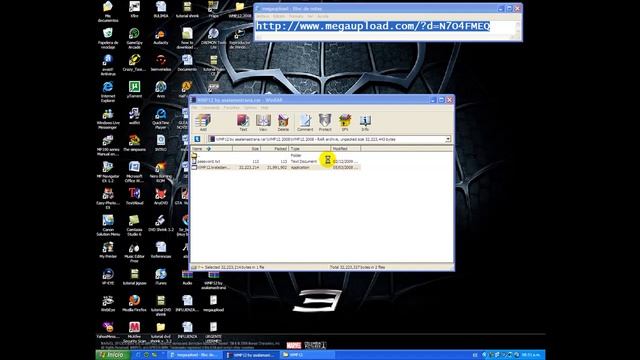Click WinRAR's up-one-level arrow button
This screenshot has height=360, width=640.
click(197, 139)
